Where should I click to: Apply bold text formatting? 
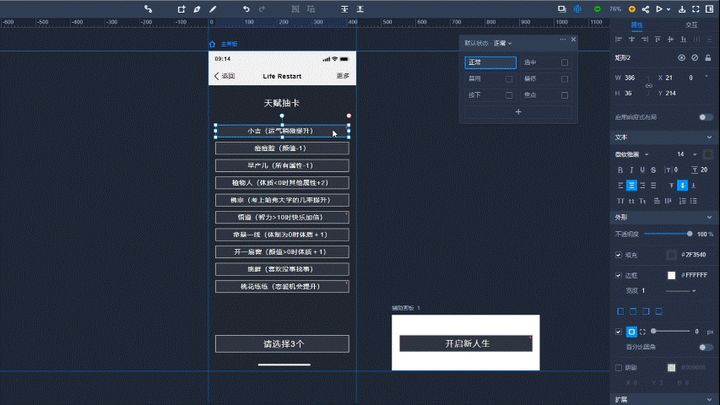[620, 170]
